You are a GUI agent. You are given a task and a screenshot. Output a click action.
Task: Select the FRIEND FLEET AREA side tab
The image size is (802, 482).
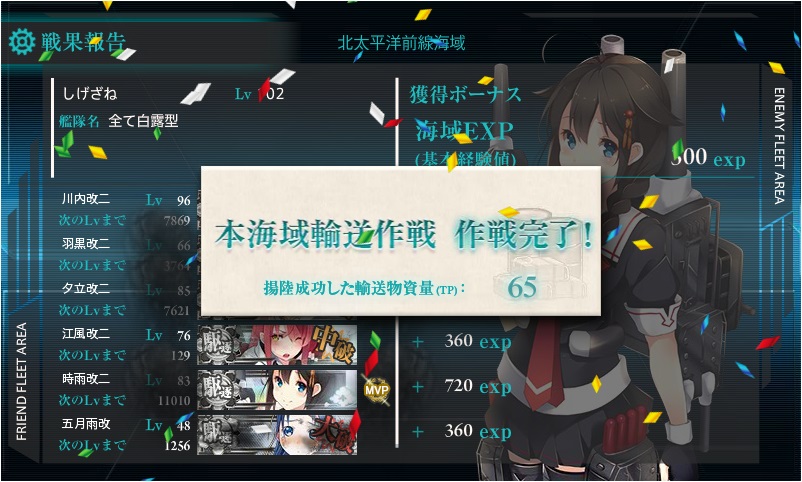21,382
